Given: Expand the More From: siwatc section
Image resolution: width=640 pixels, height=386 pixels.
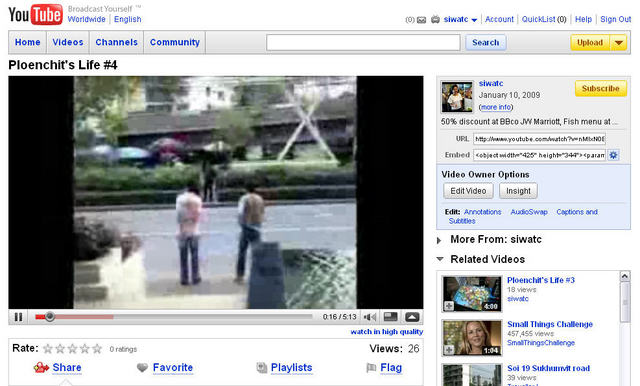Looking at the screenshot, I should click(x=439, y=240).
